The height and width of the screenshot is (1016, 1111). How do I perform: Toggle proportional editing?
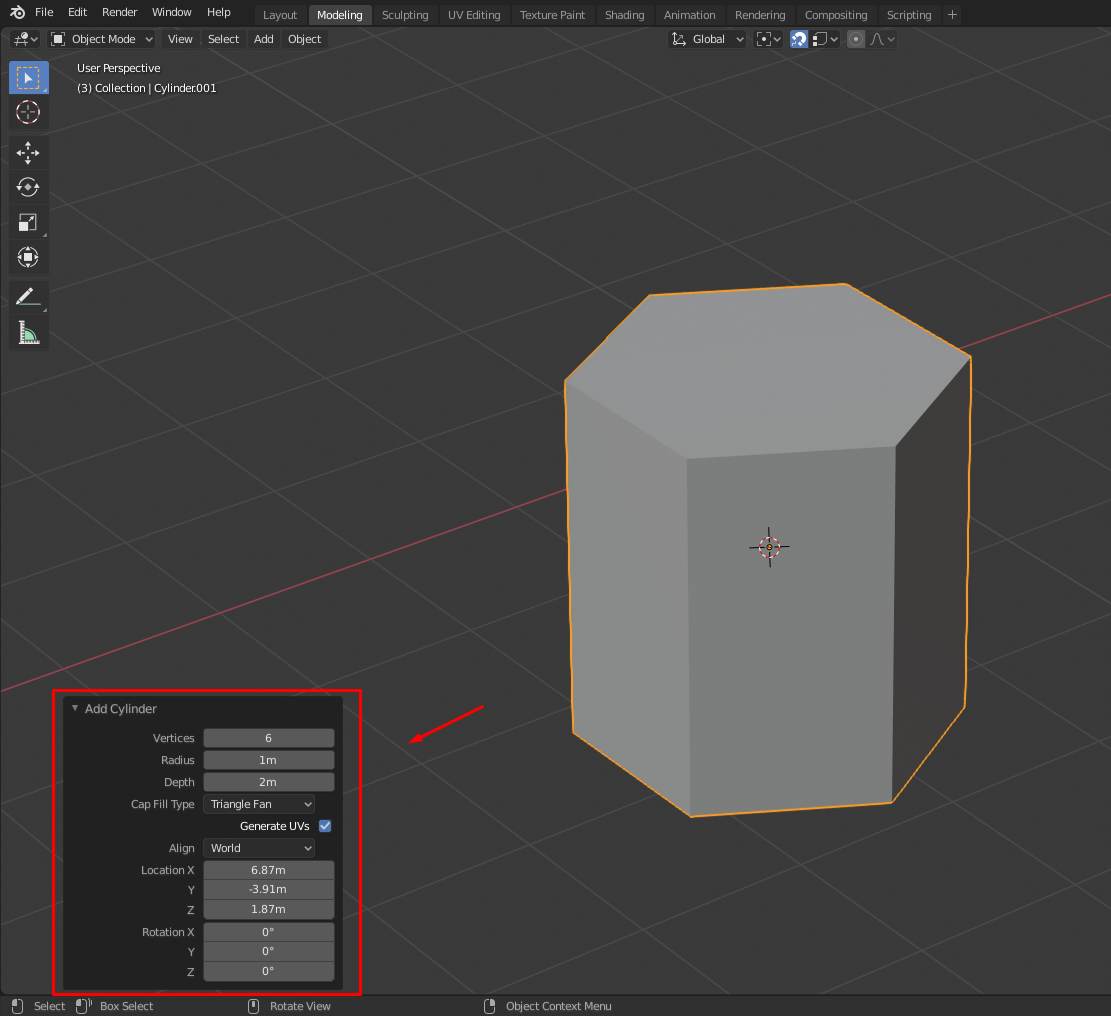[856, 39]
